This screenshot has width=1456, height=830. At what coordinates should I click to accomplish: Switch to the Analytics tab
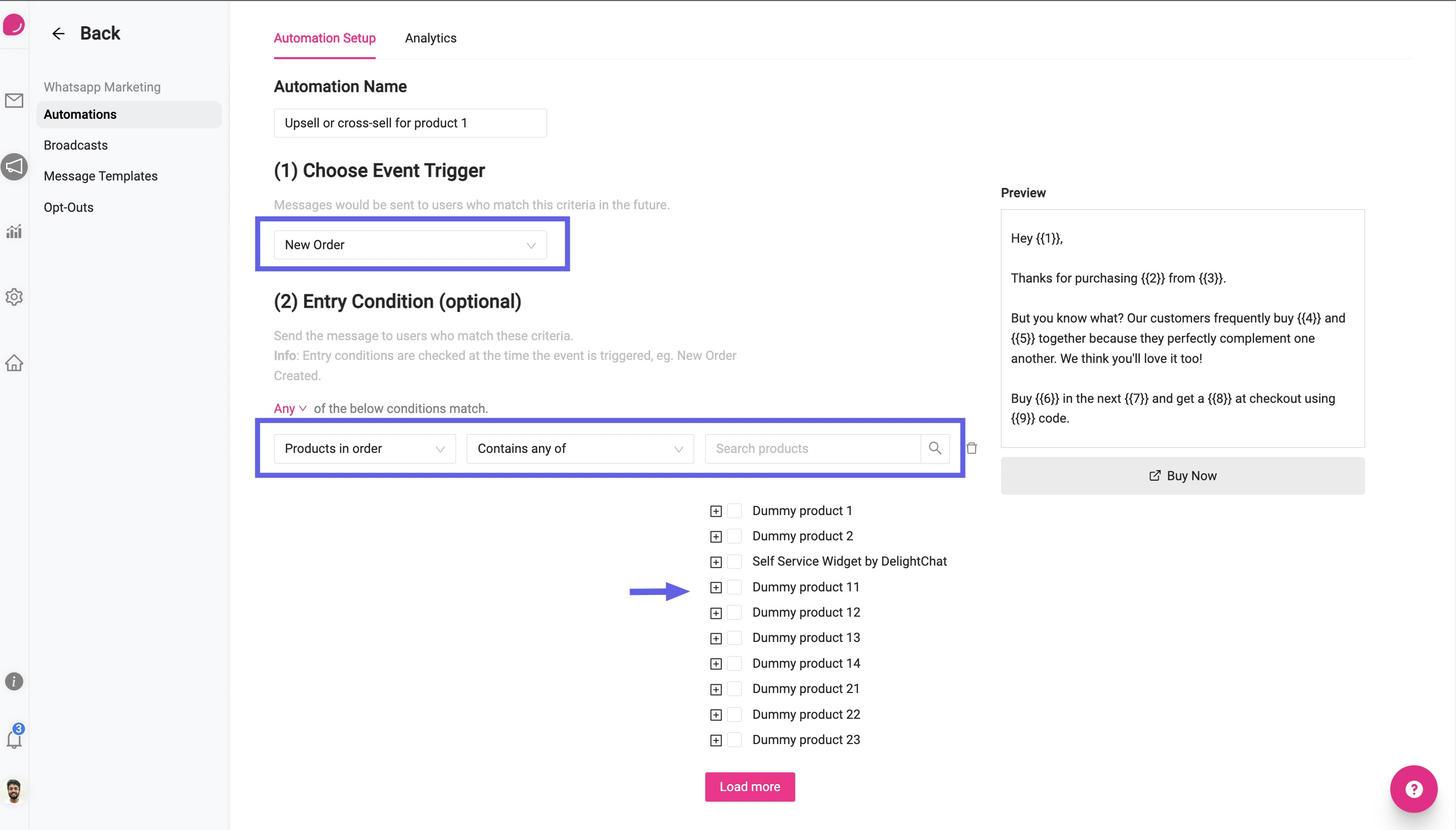click(x=430, y=38)
